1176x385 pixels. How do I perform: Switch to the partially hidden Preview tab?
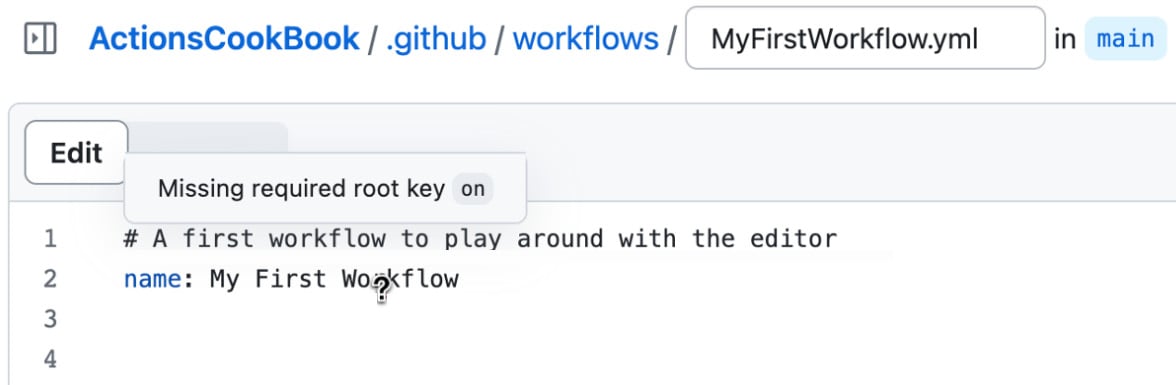pyautogui.click(x=208, y=137)
